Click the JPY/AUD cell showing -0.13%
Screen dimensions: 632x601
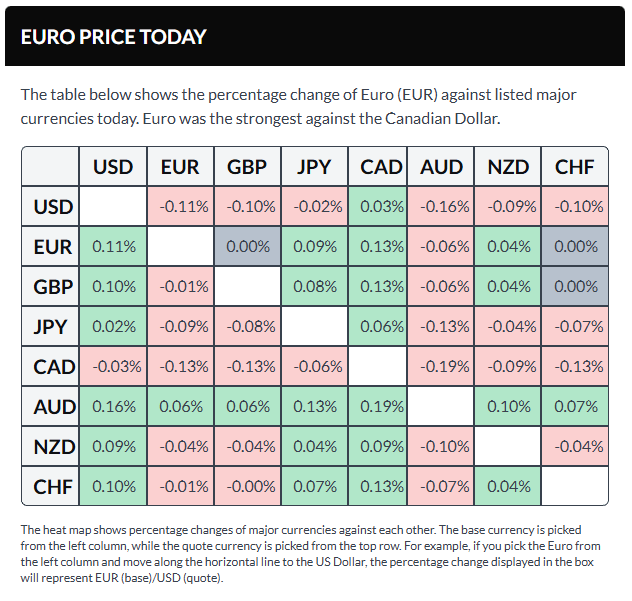pos(440,327)
